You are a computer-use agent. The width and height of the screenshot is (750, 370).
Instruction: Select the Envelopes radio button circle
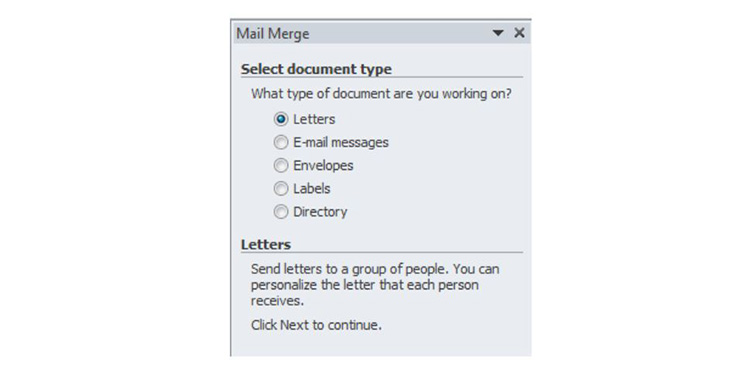coord(281,165)
